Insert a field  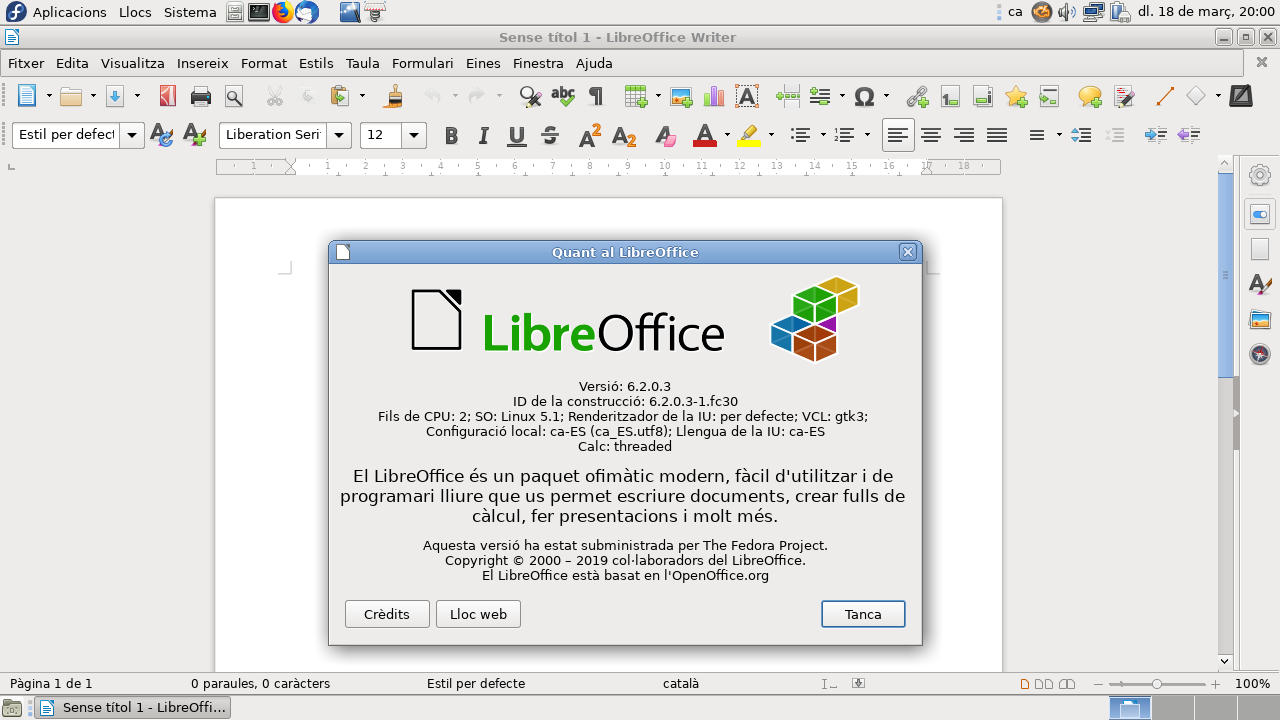coord(820,97)
